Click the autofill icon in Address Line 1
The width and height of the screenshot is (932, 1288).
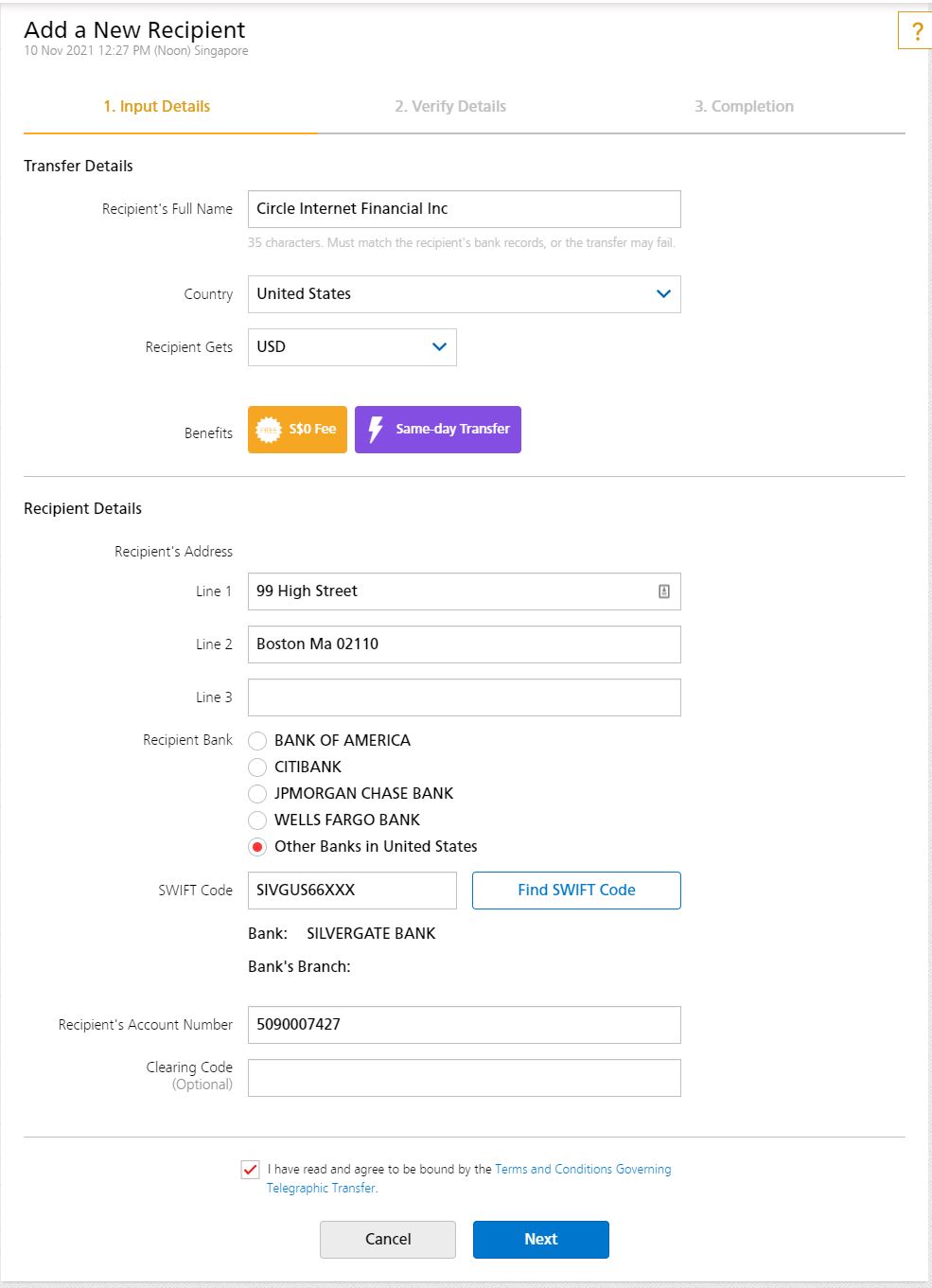click(x=664, y=591)
